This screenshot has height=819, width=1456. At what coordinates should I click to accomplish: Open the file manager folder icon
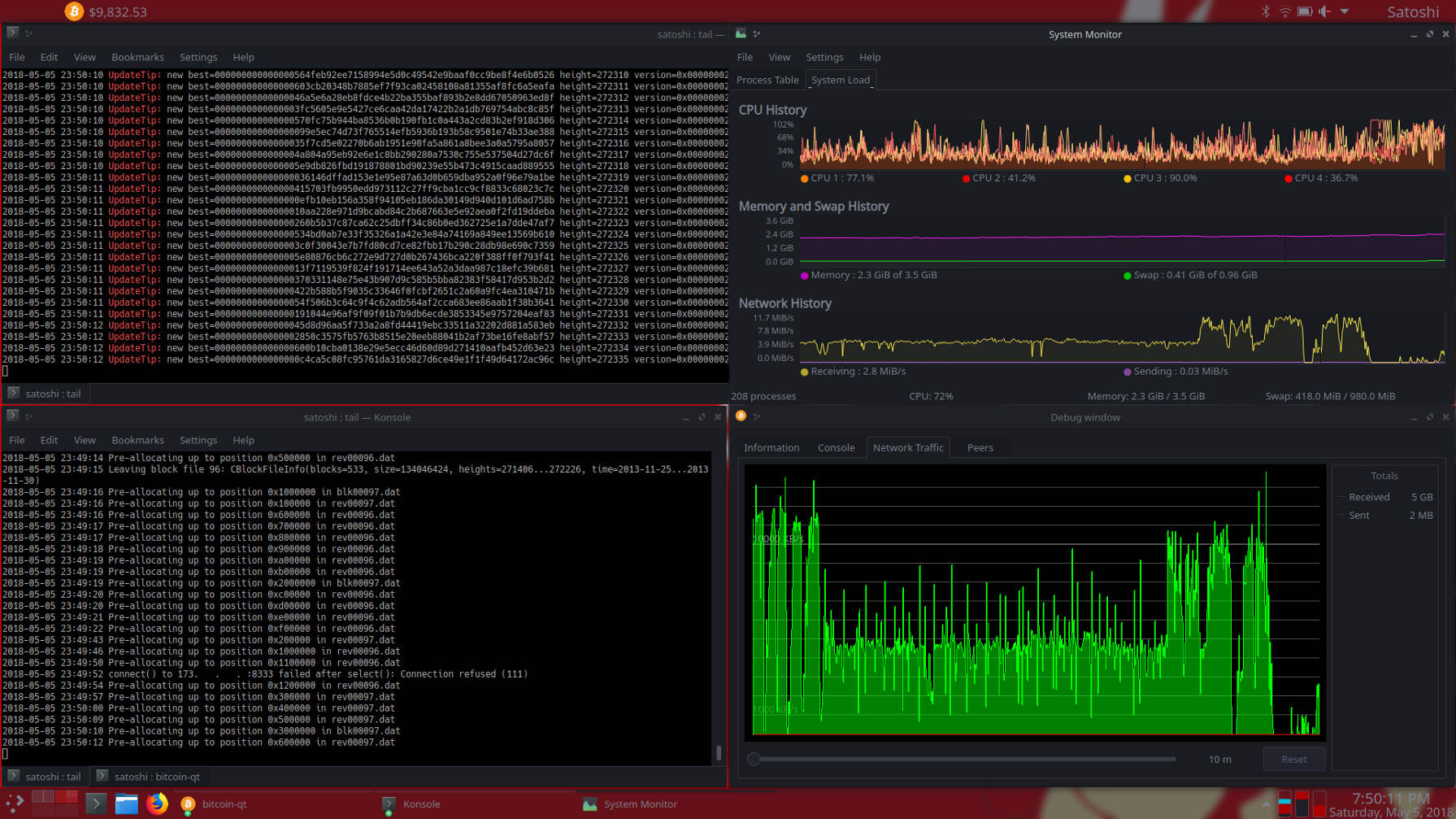126,804
